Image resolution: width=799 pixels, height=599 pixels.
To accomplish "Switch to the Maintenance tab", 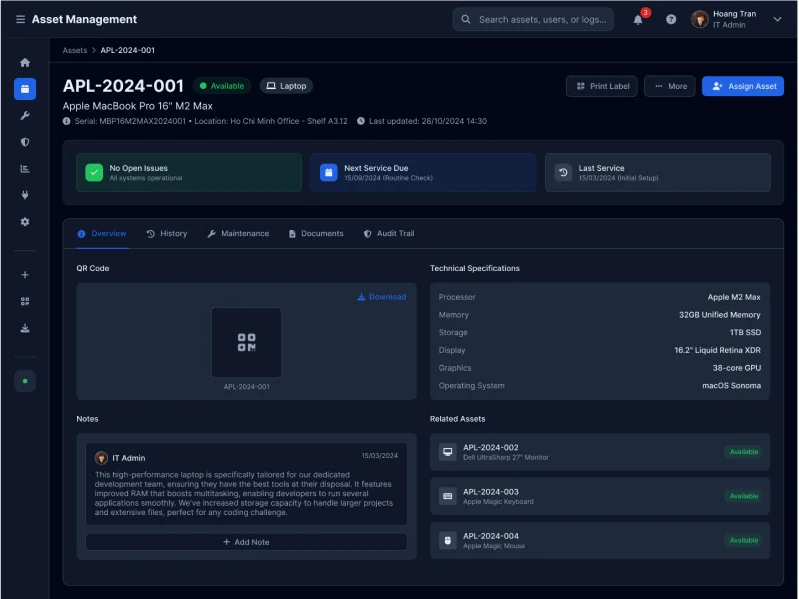I will 238,234.
